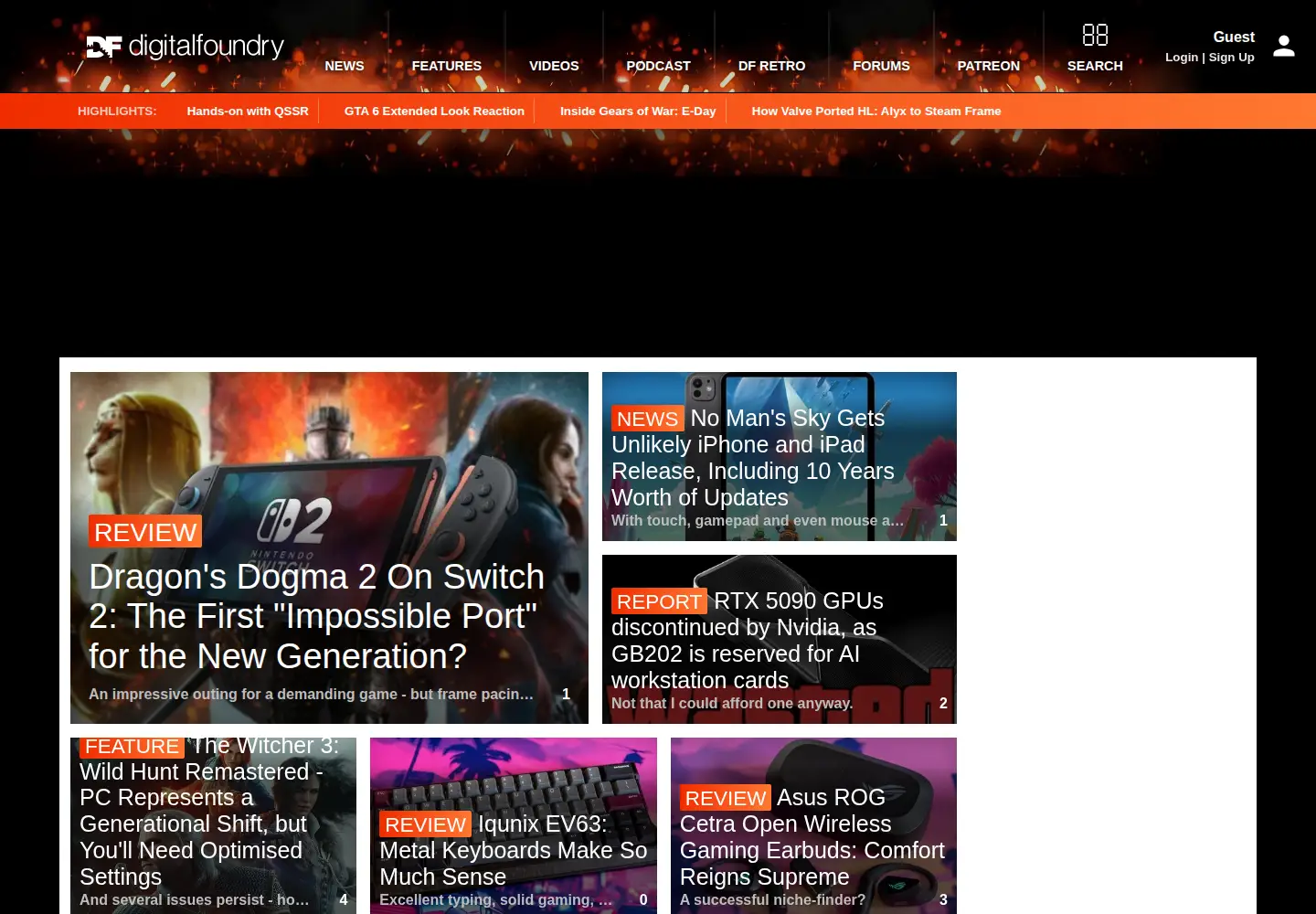
Task: Open the Features menu item
Action: [447, 66]
